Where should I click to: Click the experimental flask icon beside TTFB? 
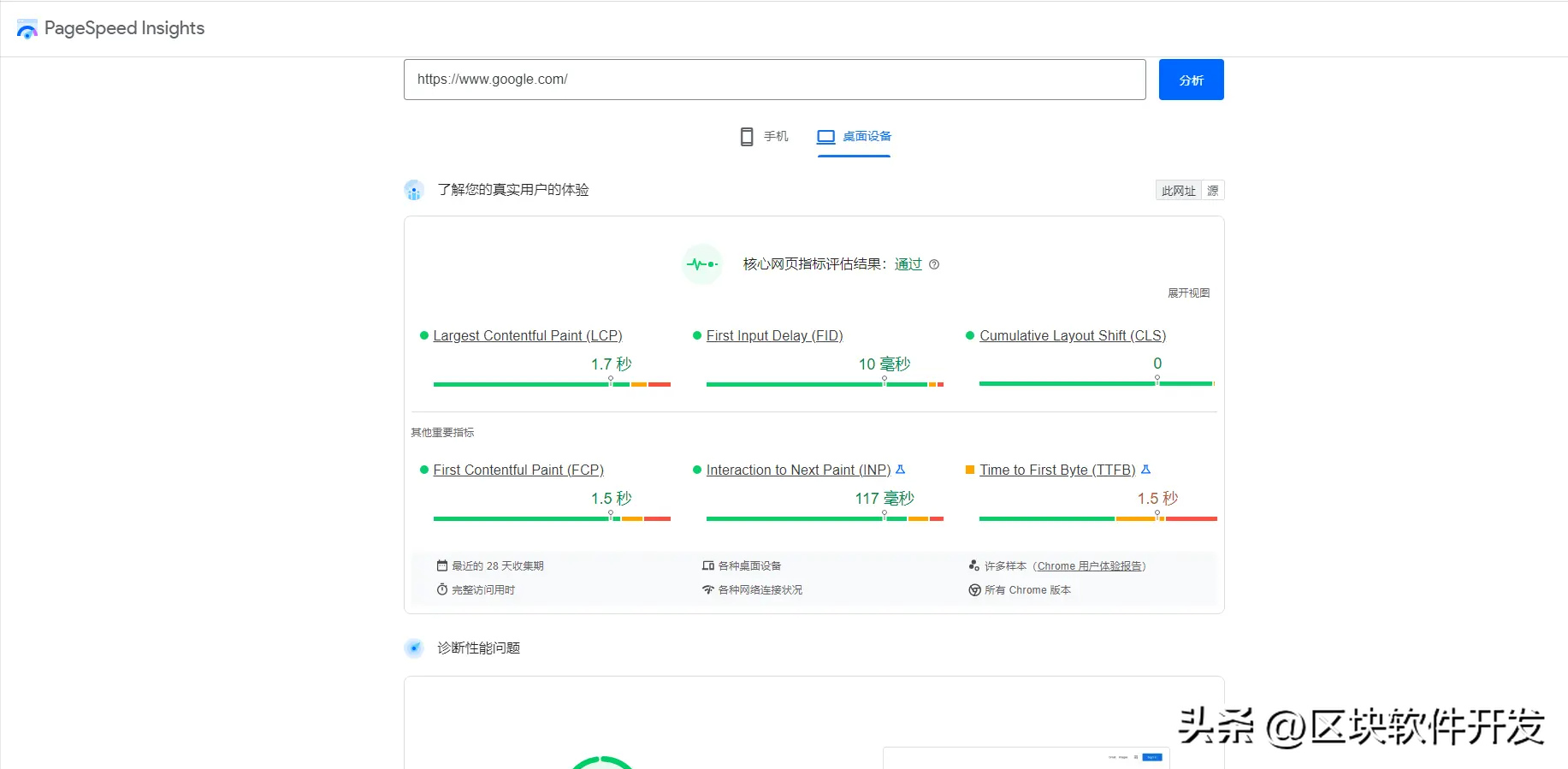[1145, 470]
